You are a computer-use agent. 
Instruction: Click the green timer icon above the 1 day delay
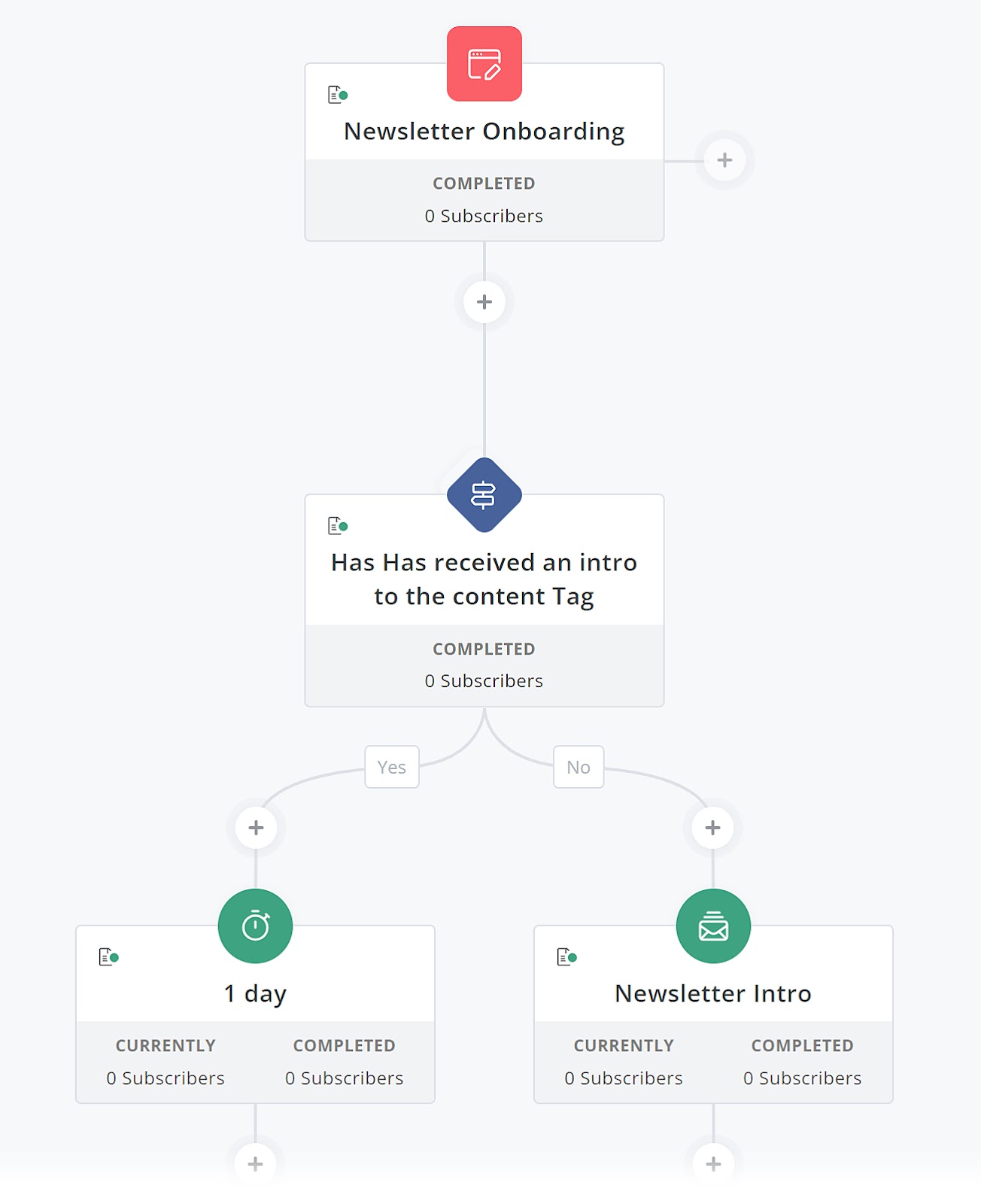tap(255, 926)
